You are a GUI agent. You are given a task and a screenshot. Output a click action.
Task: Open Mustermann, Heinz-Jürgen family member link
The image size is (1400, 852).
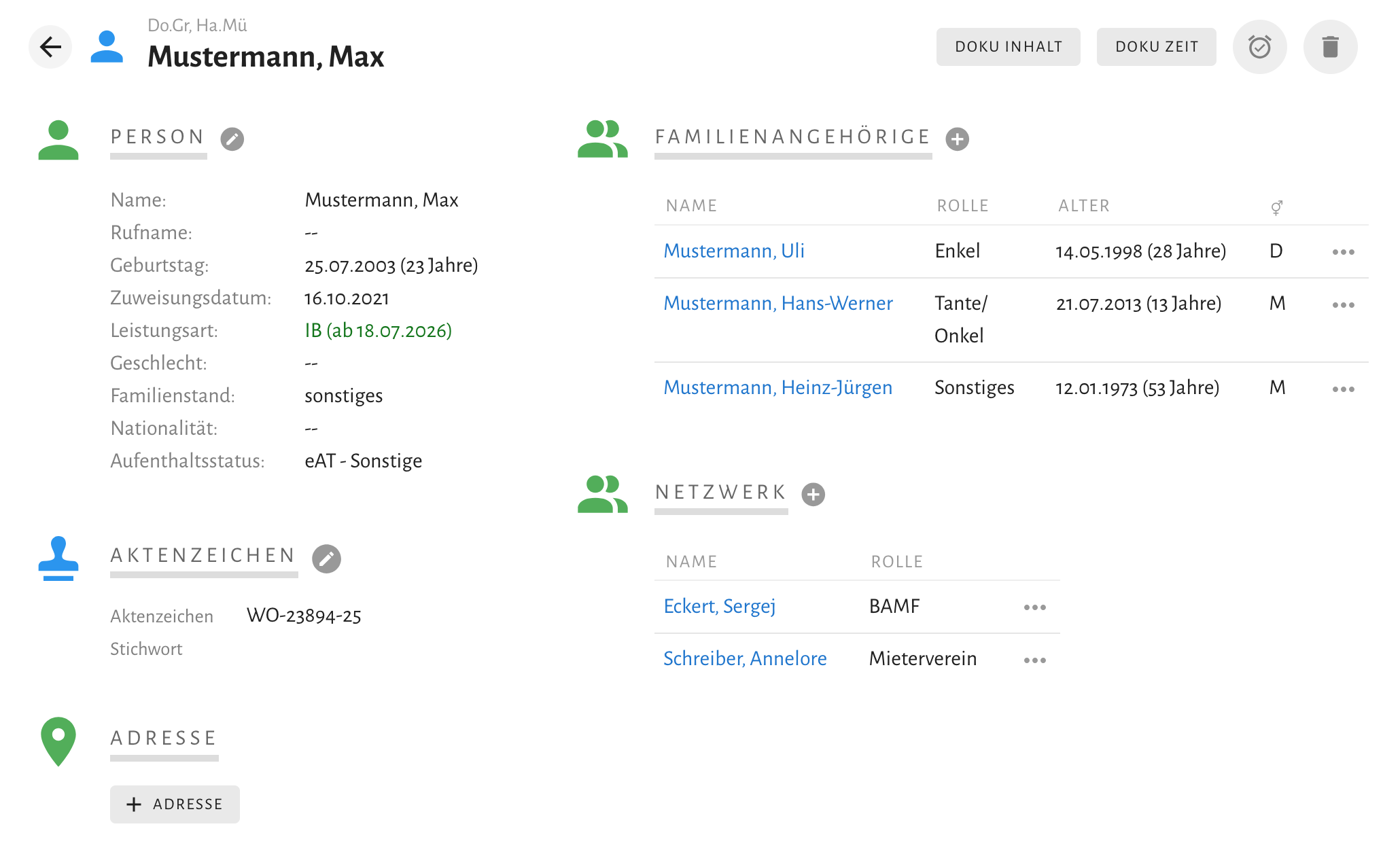(778, 387)
